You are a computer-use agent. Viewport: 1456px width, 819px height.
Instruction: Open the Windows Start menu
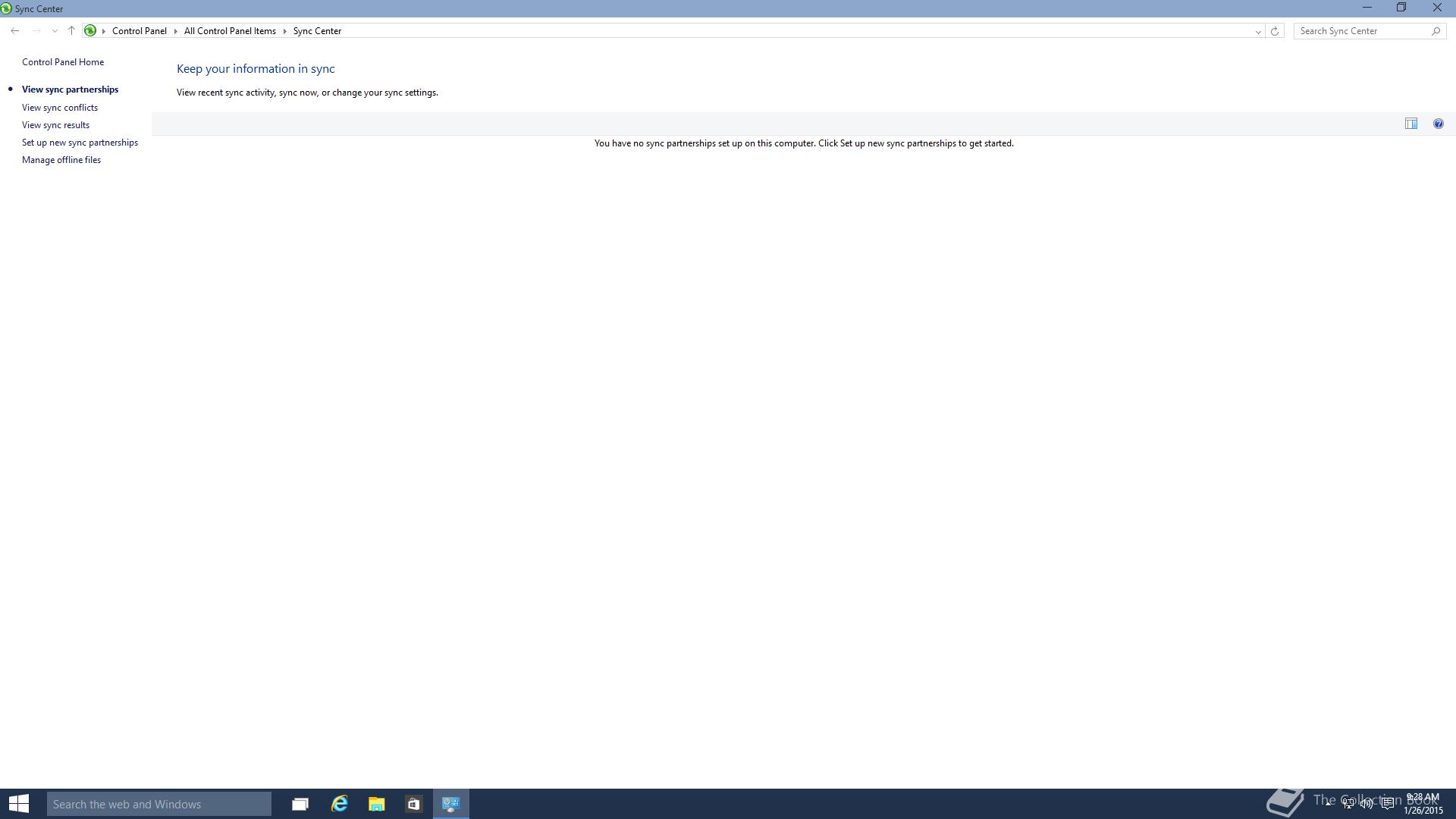19,804
